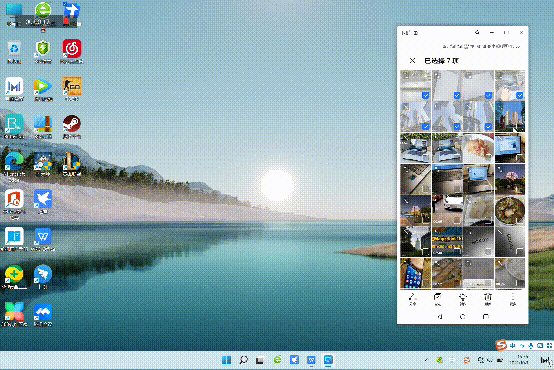Launch the Steam desktop shortcut
554x370 pixels.
[x=72, y=127]
